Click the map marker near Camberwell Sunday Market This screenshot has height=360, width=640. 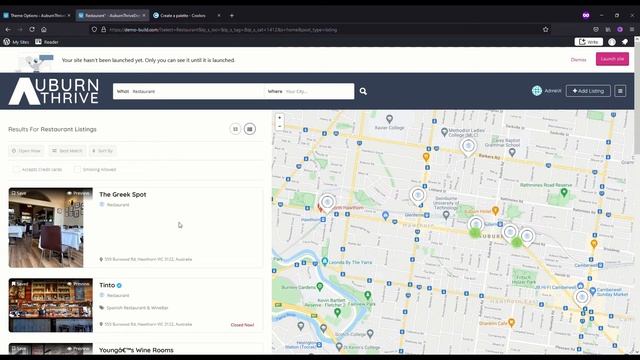tap(582, 297)
